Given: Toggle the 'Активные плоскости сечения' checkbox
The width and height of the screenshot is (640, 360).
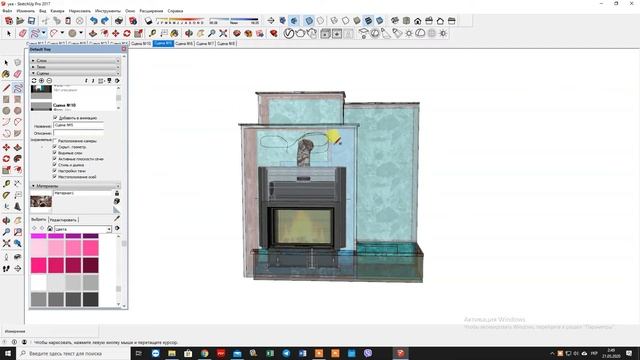Looking at the screenshot, I should pos(55,159).
